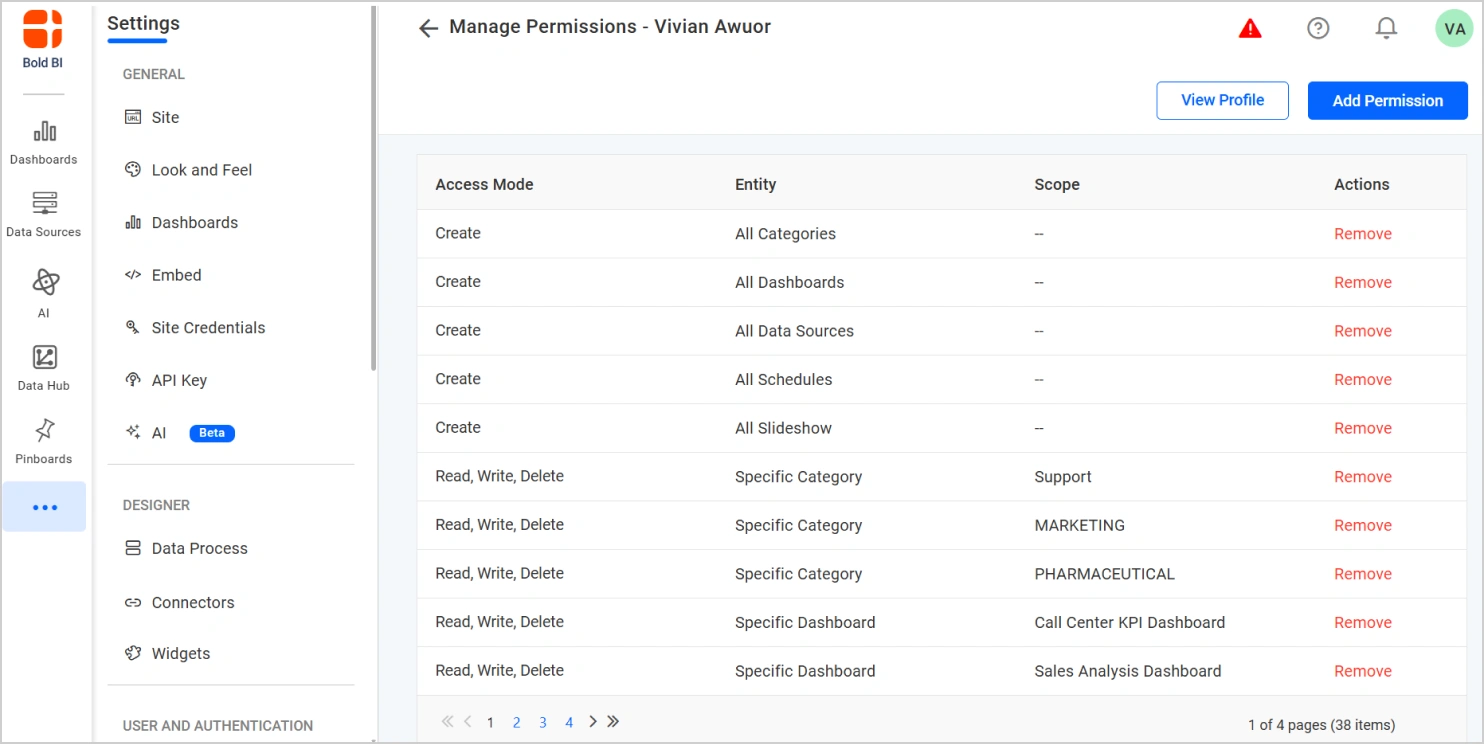Viewport: 1484px width, 744px height.
Task: Go back using the arrow beside Manage Permissions
Action: click(x=428, y=28)
